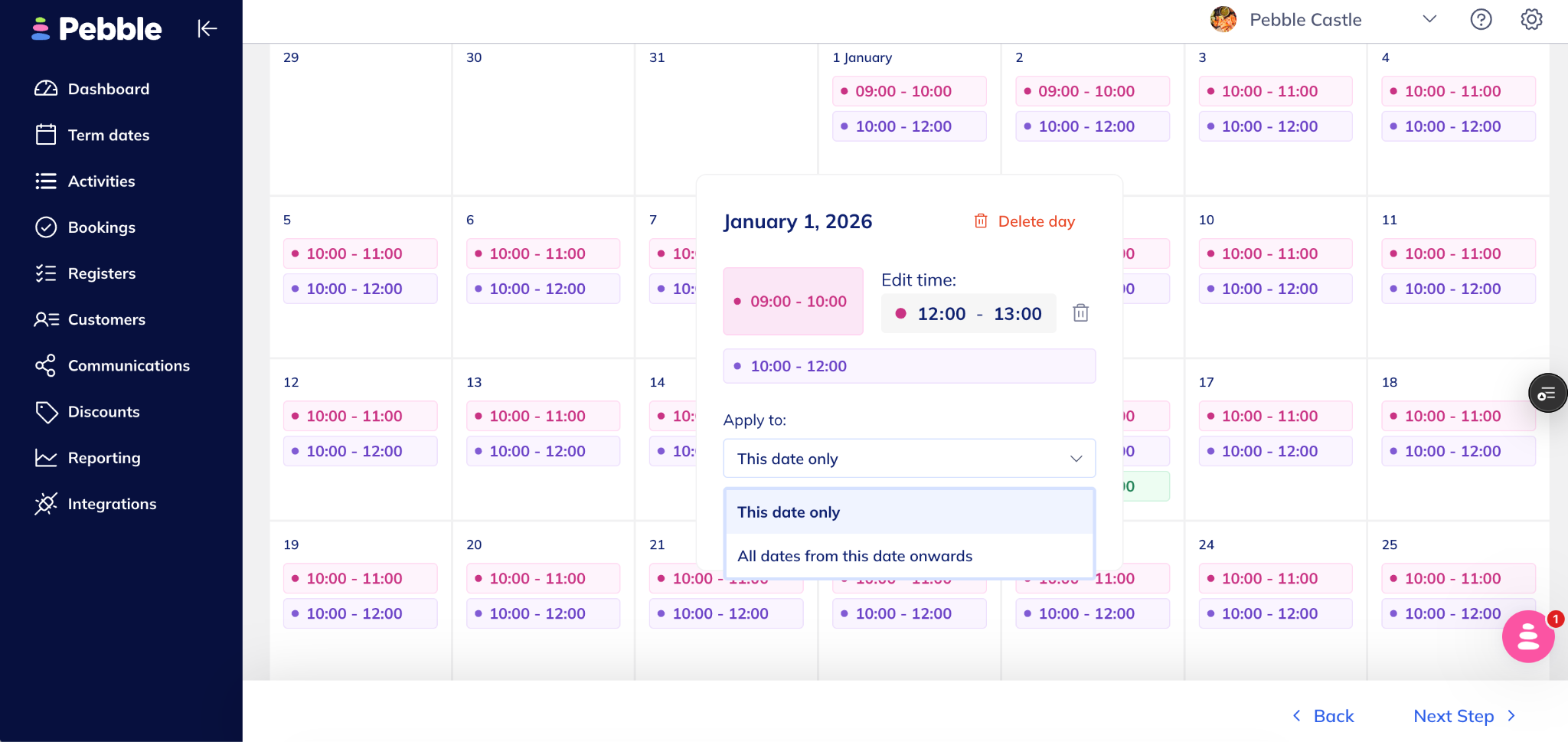Screen dimensions: 1568x742
Task: Click the Pebble logo
Action: coord(97,29)
